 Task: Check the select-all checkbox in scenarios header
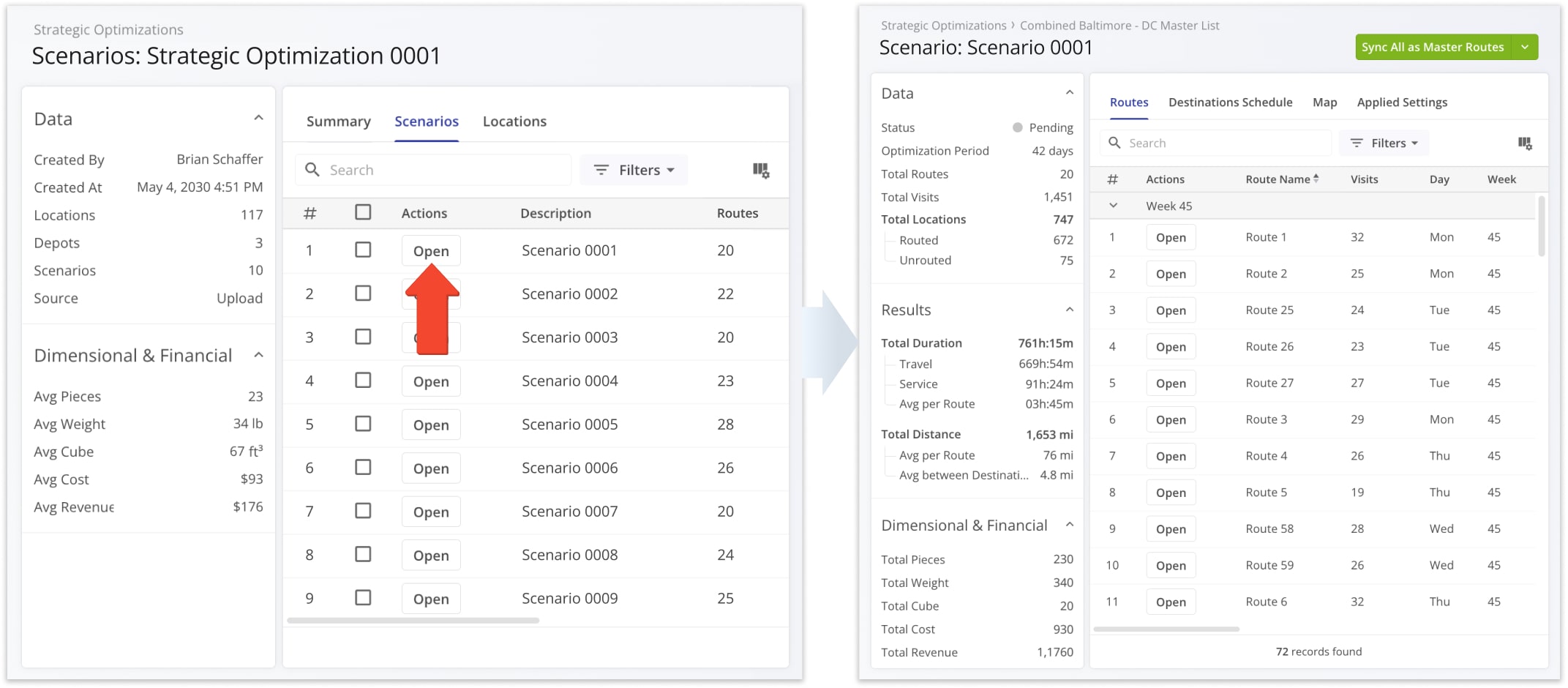(x=363, y=211)
